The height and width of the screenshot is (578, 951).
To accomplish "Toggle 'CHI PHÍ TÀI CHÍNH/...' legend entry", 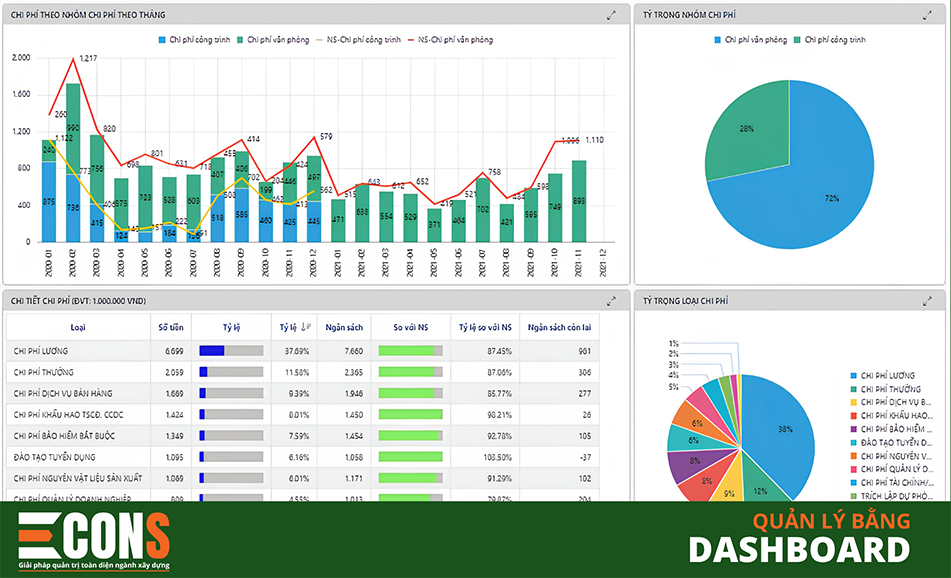I will point(892,483).
